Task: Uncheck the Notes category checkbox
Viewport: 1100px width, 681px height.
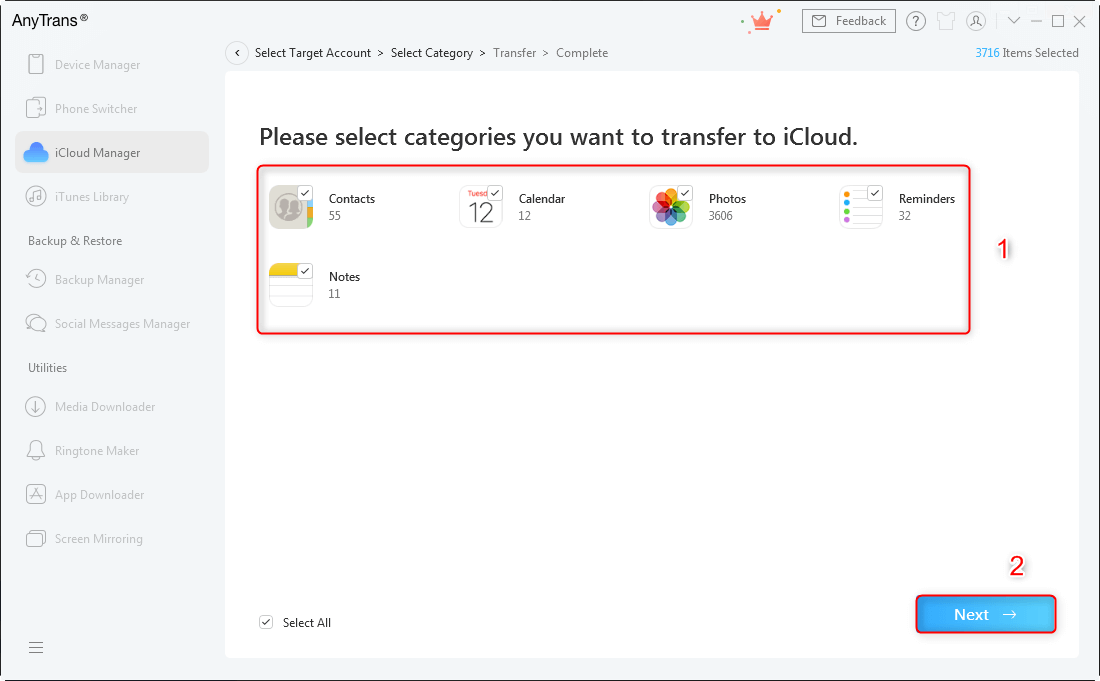Action: pyautogui.click(x=305, y=271)
